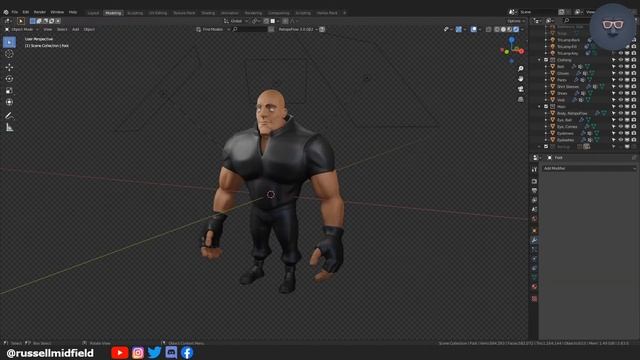Screen dimensions: 640x360
Task: Hide the Shoes object eye icon
Action: click(620, 93)
